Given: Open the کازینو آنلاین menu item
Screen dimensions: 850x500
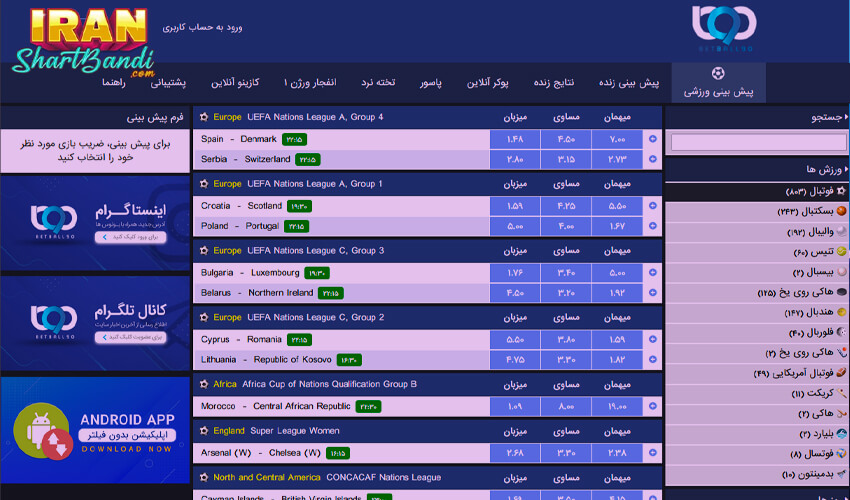Looking at the screenshot, I should point(235,82).
